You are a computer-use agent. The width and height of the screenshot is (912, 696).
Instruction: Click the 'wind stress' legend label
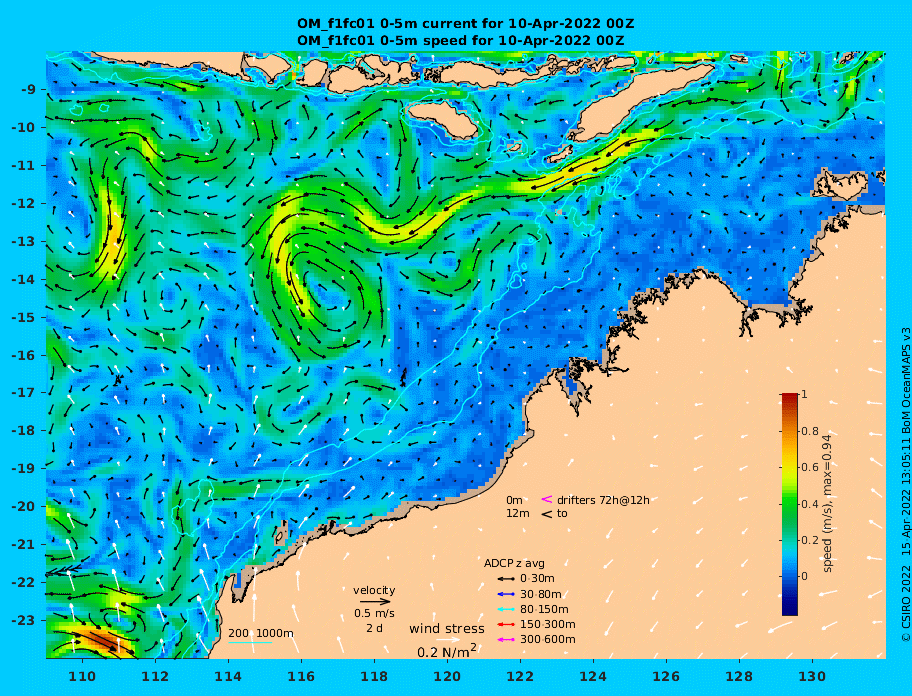tap(447, 629)
